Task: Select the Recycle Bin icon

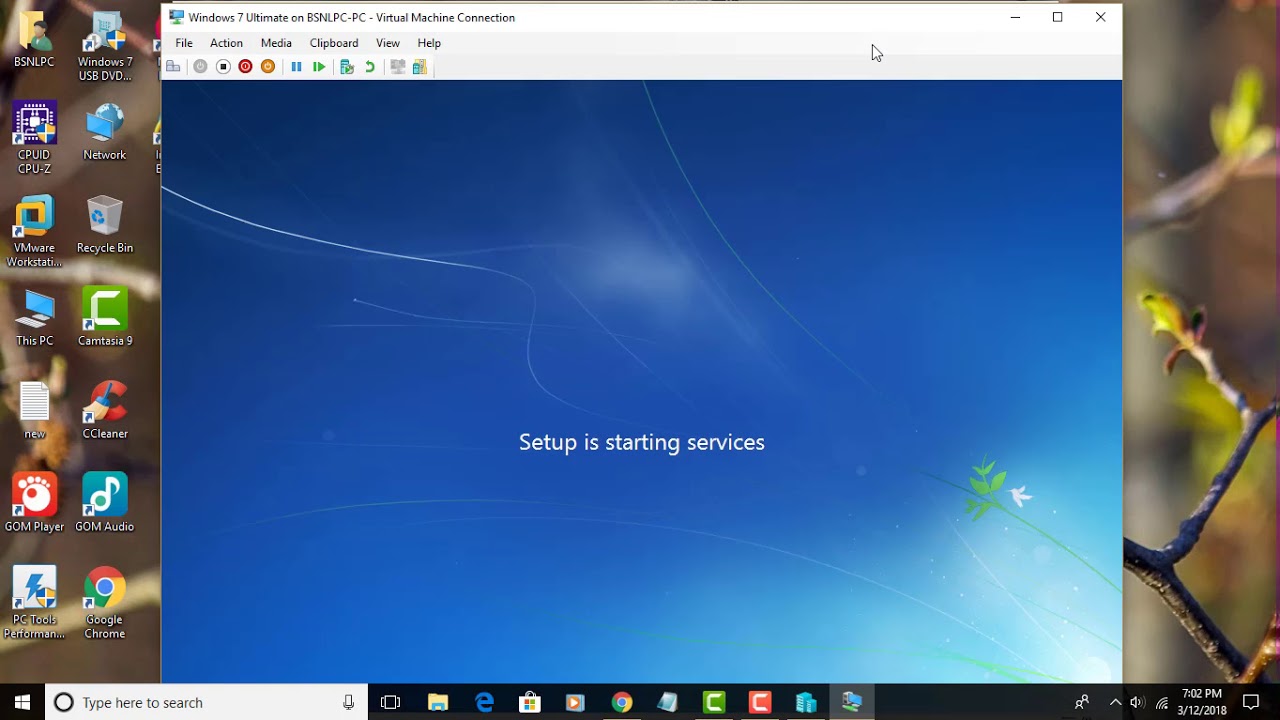Action: pos(105,225)
